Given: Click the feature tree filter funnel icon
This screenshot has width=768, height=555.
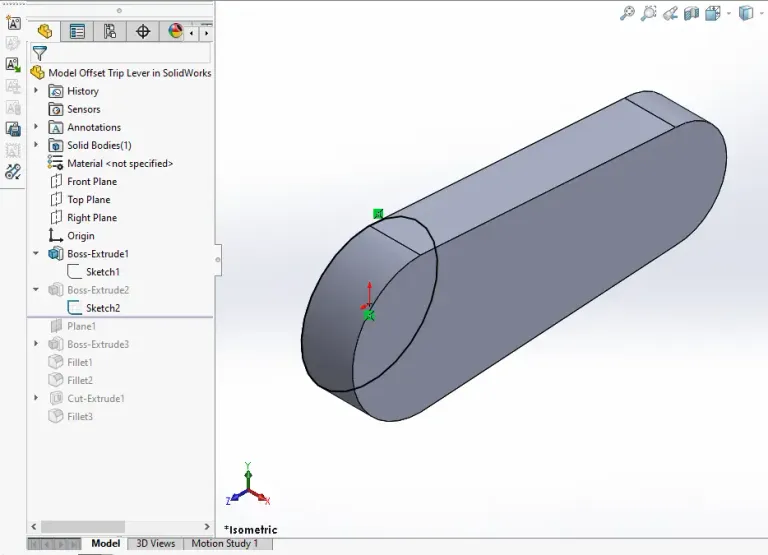Looking at the screenshot, I should pyautogui.click(x=39, y=53).
